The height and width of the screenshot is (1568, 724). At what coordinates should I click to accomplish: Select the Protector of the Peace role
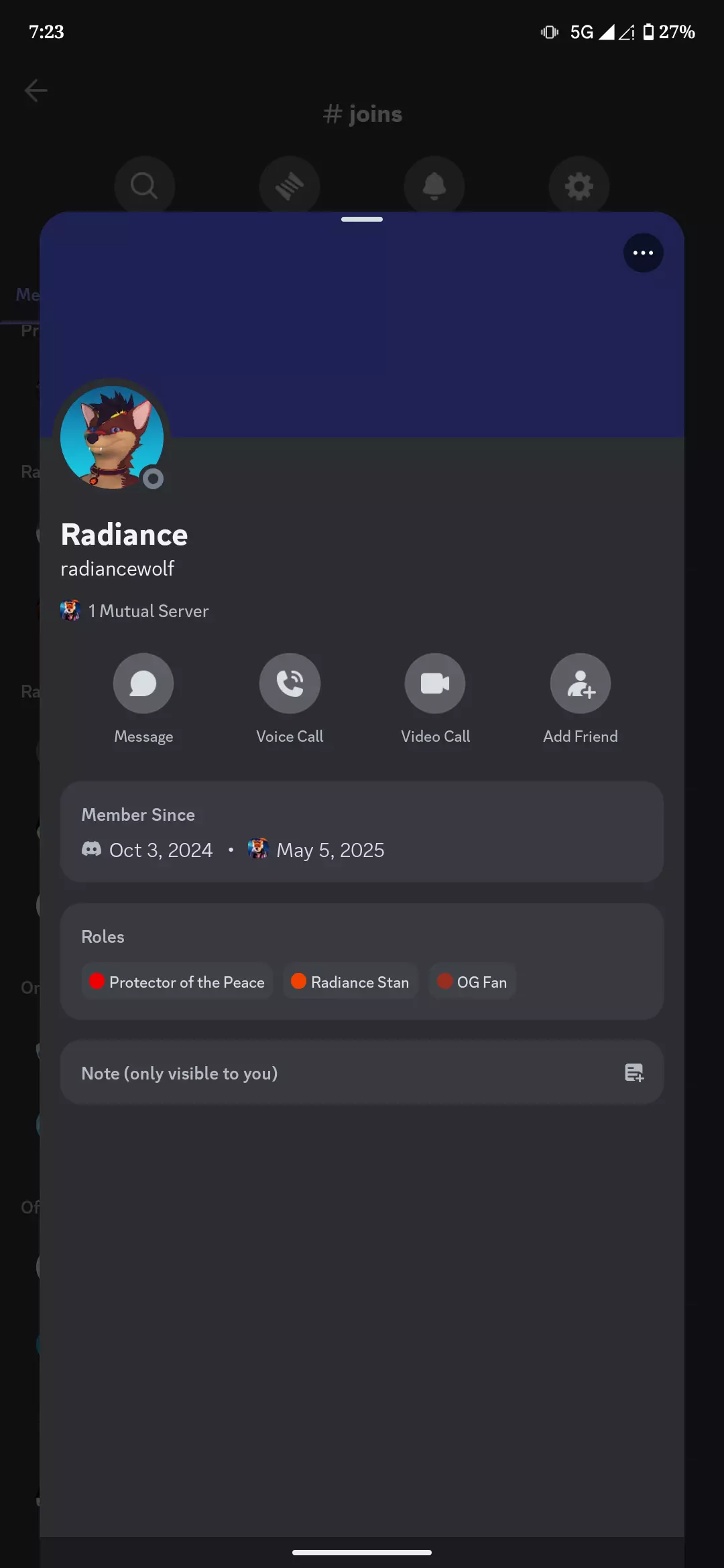pos(177,982)
